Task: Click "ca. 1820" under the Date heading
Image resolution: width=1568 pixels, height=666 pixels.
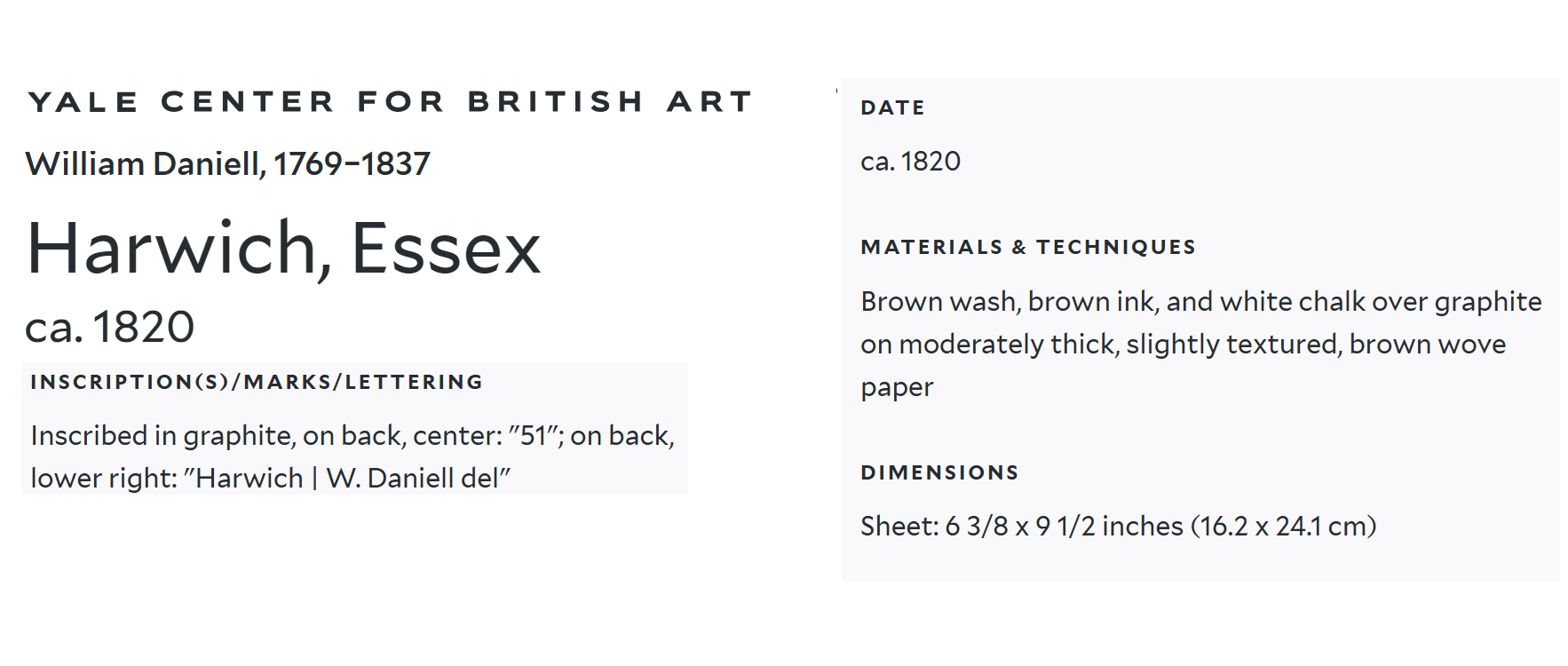Action: click(910, 162)
